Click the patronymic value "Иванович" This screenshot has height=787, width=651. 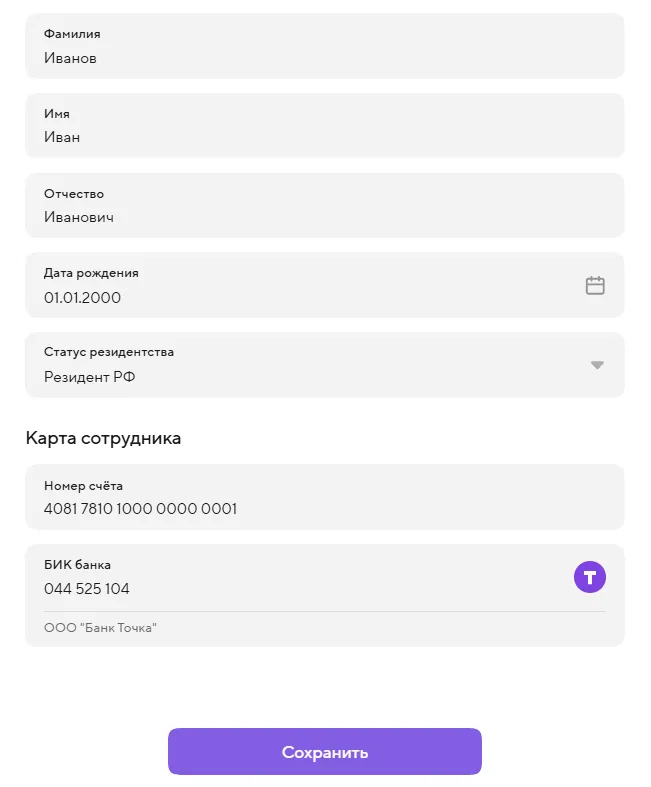tap(79, 217)
